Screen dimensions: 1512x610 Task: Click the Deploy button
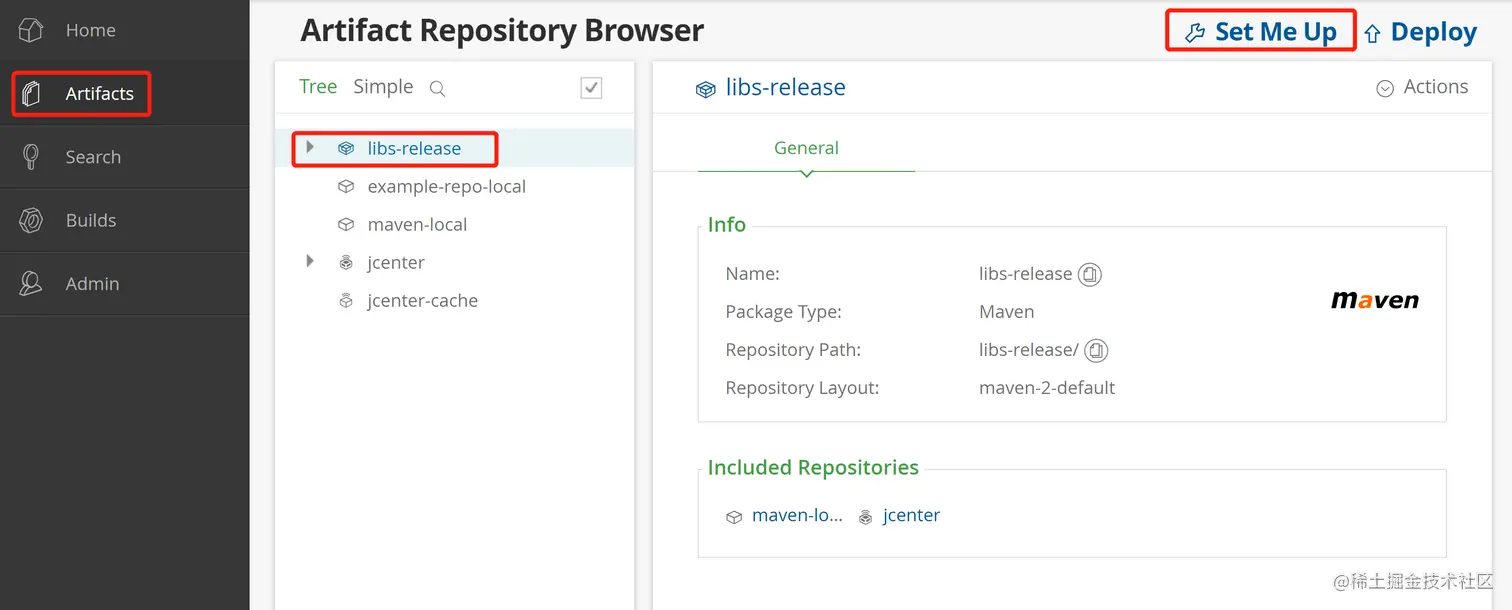pyautogui.click(x=1420, y=32)
